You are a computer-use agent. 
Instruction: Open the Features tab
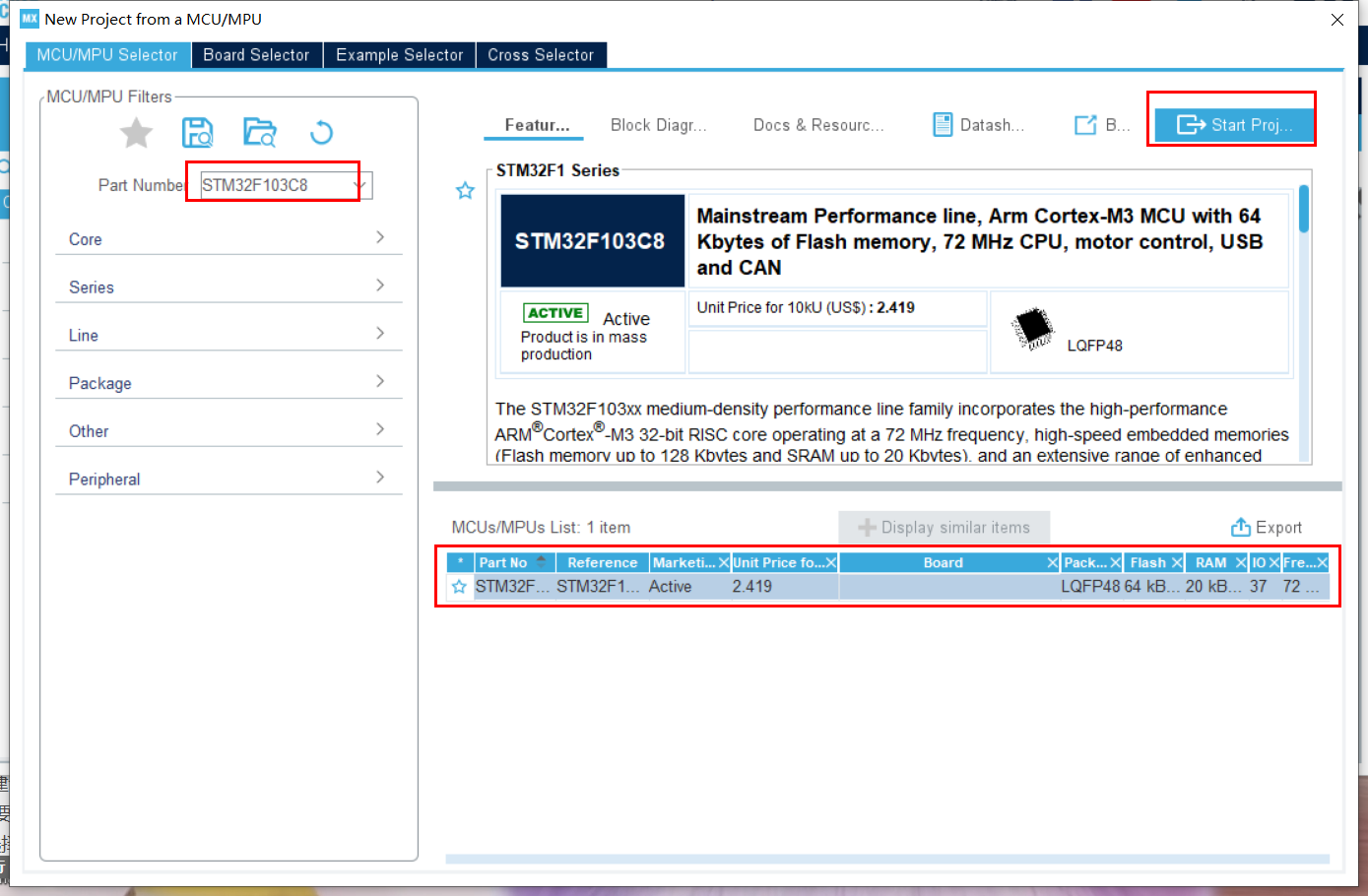(x=536, y=125)
